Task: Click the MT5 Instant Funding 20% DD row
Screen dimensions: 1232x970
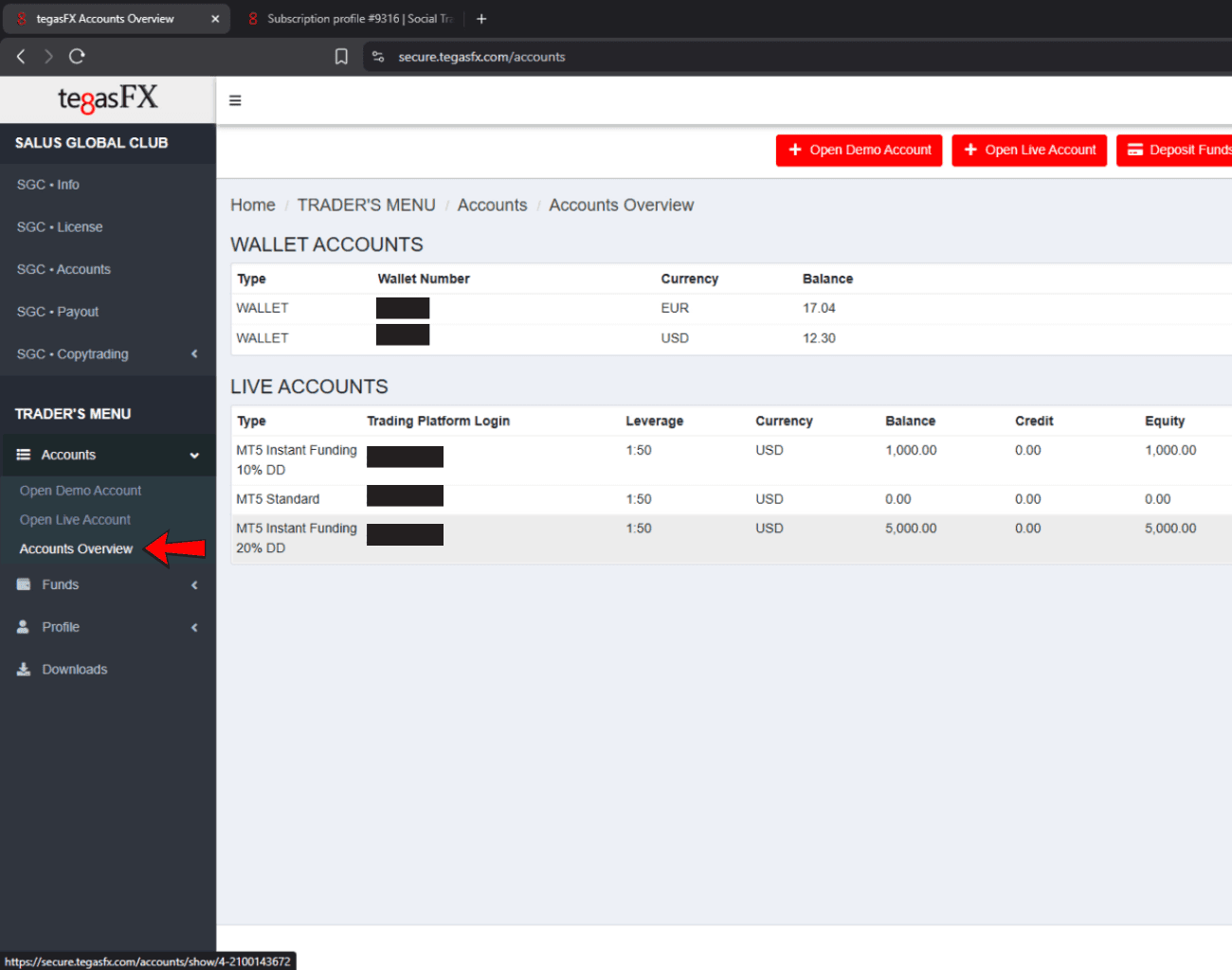Action: pyautogui.click(x=732, y=538)
